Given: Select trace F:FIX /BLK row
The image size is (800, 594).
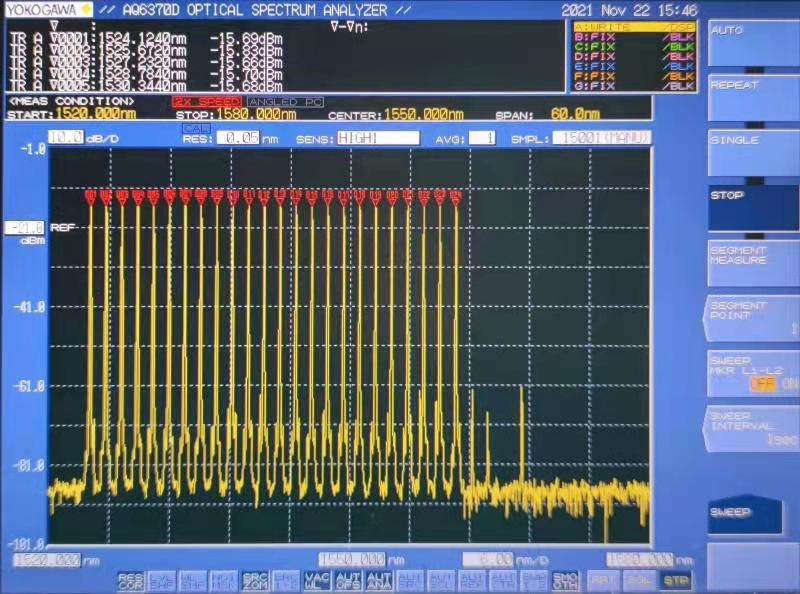Looking at the screenshot, I should [x=634, y=76].
